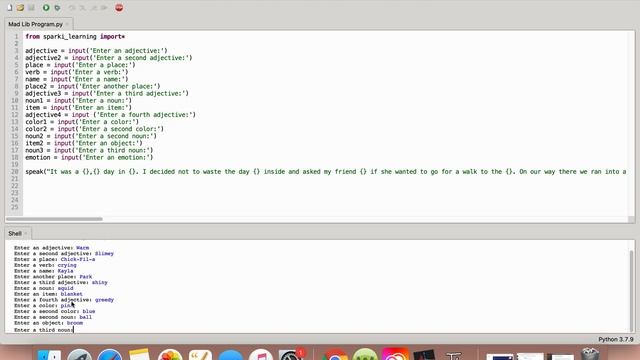Click the 'adjective = input' code line
Screen dimensions: 640x360
pos(96,51)
